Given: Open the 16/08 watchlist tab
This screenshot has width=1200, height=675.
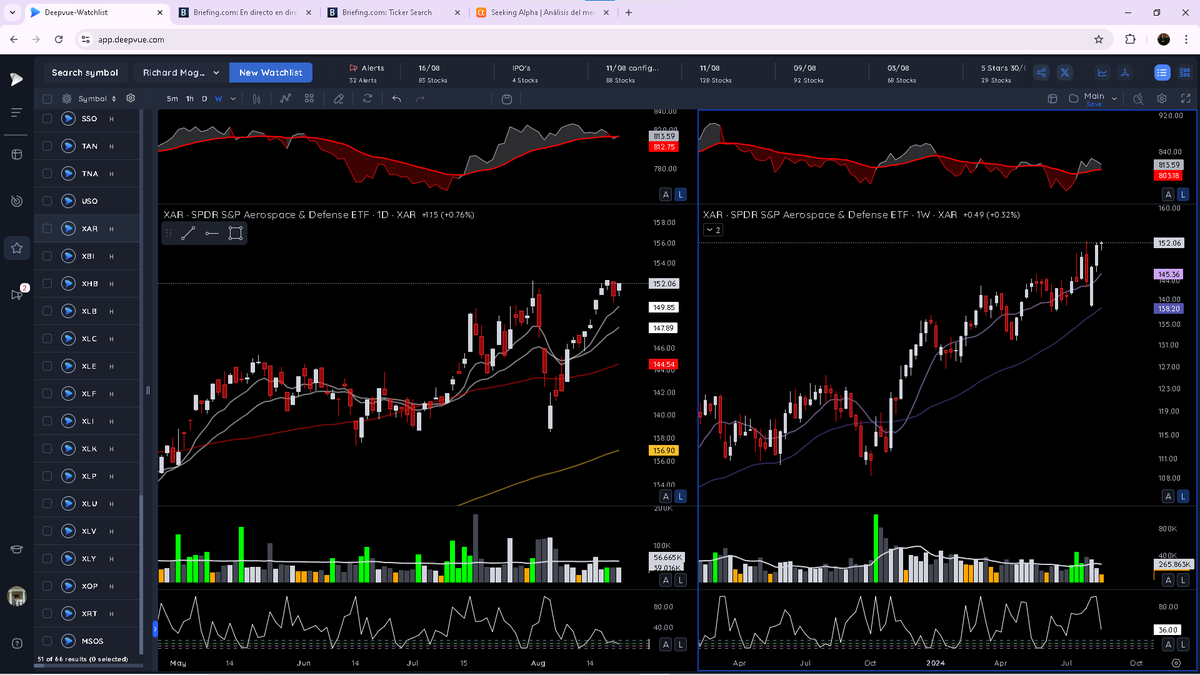Looking at the screenshot, I should [x=433, y=73].
